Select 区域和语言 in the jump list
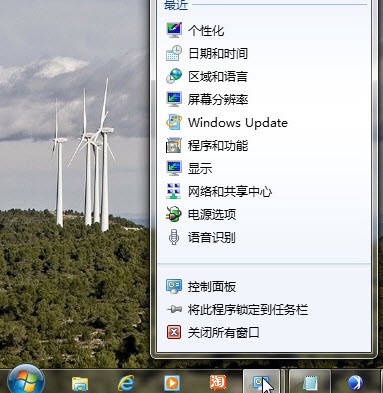383x393 pixels. point(264,76)
